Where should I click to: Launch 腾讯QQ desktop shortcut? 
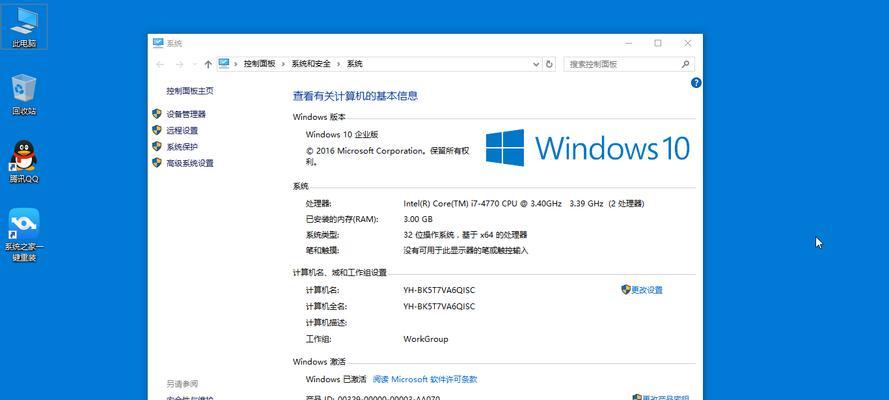[x=24, y=162]
